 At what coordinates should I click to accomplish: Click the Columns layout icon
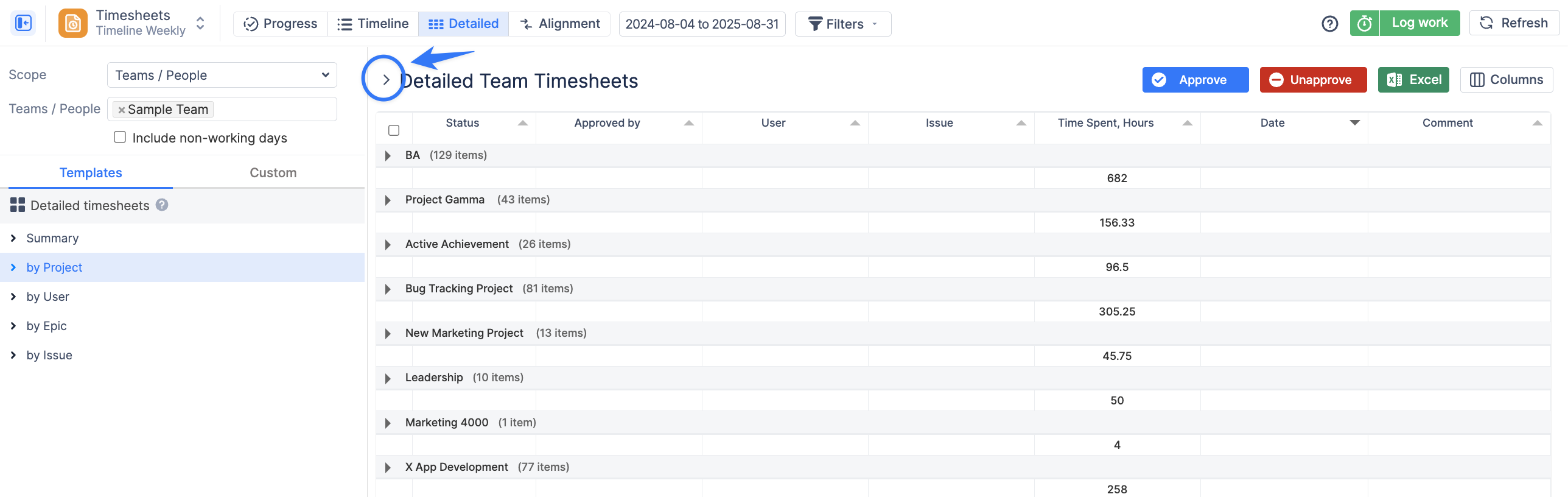(x=1477, y=80)
